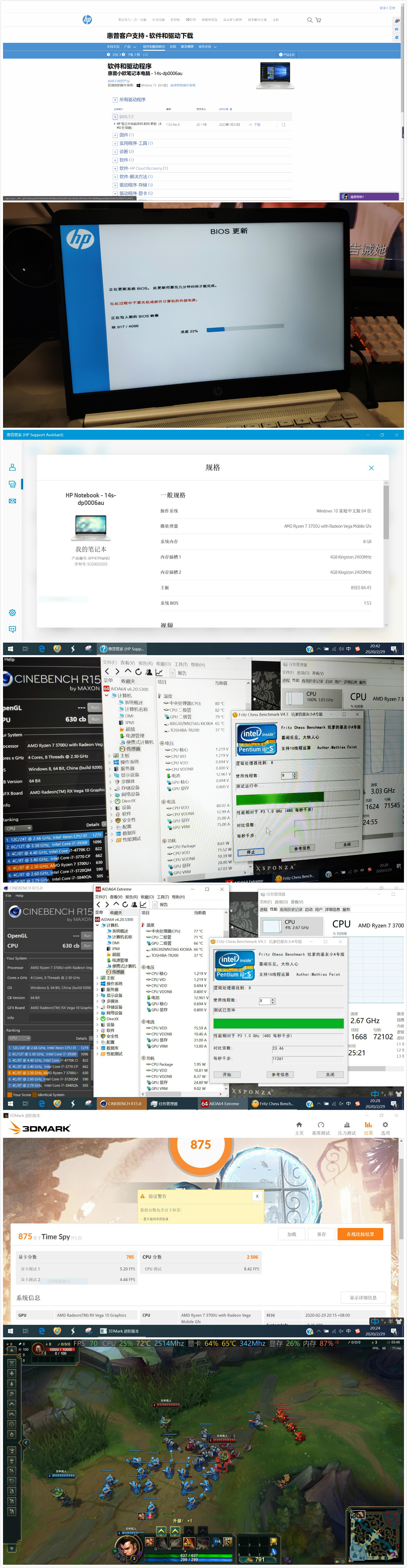Viewport: 407px width, 1568px height.
Task: Go forward in the titled AIDA64 Extreme window toolbar
Action: click(107, 905)
